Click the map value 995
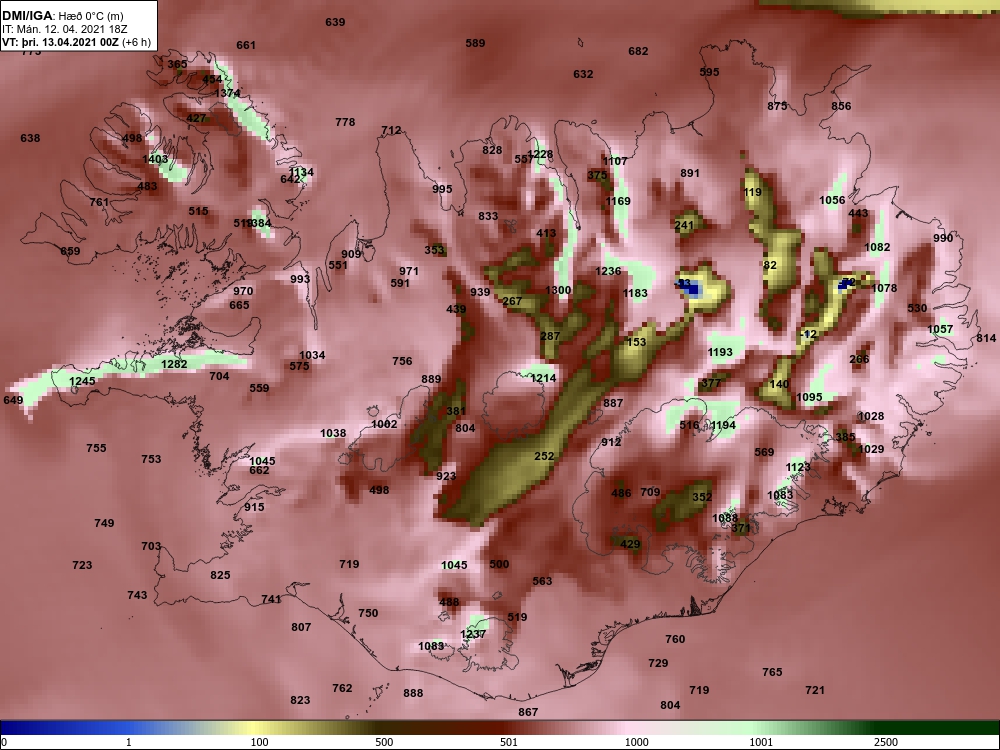Image resolution: width=1000 pixels, height=750 pixels. coord(442,189)
